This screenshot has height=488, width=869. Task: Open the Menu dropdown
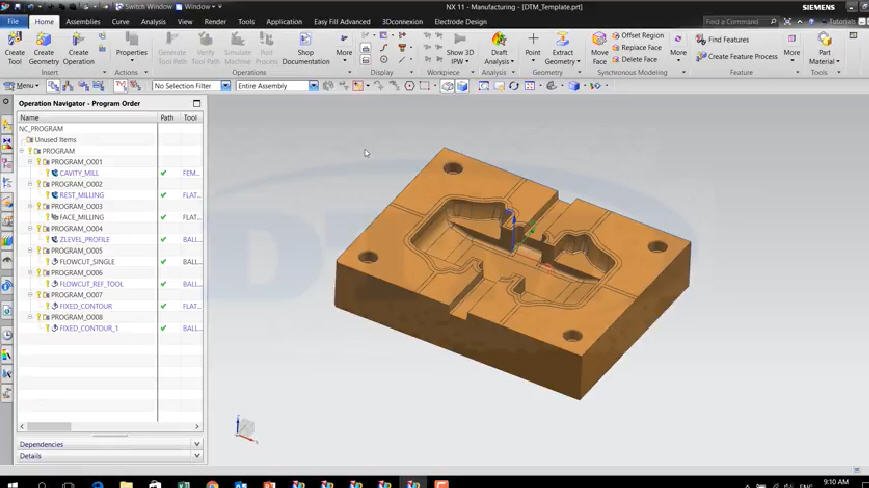[x=21, y=86]
